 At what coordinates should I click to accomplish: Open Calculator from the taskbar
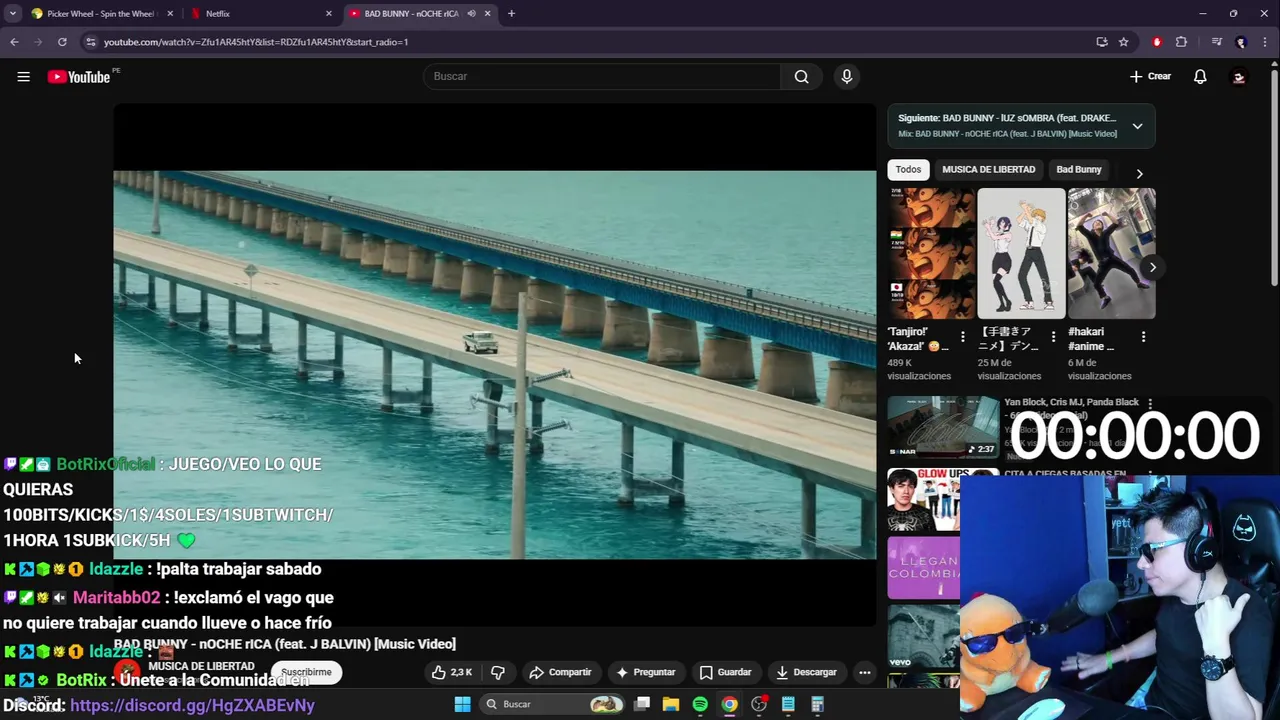coord(817,704)
